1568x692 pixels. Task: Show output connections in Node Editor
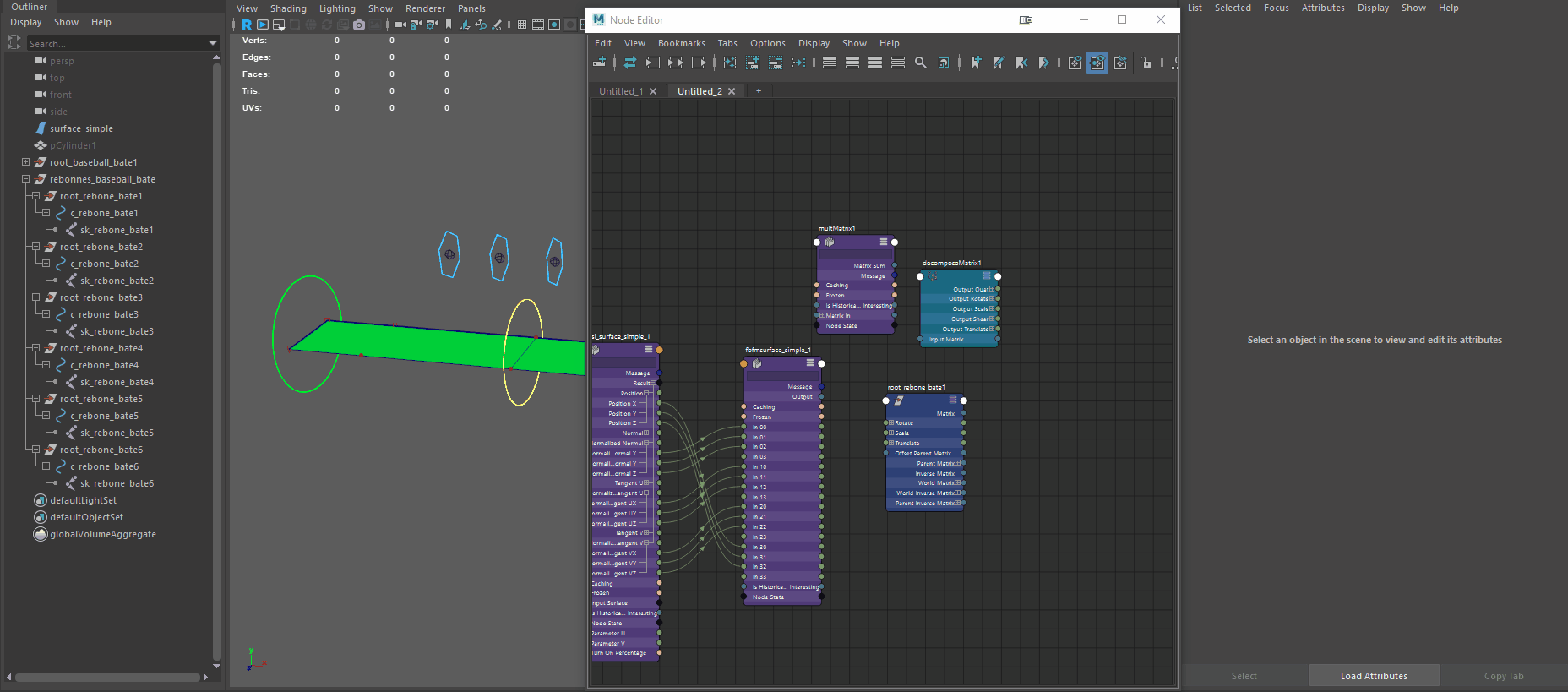pos(699,63)
